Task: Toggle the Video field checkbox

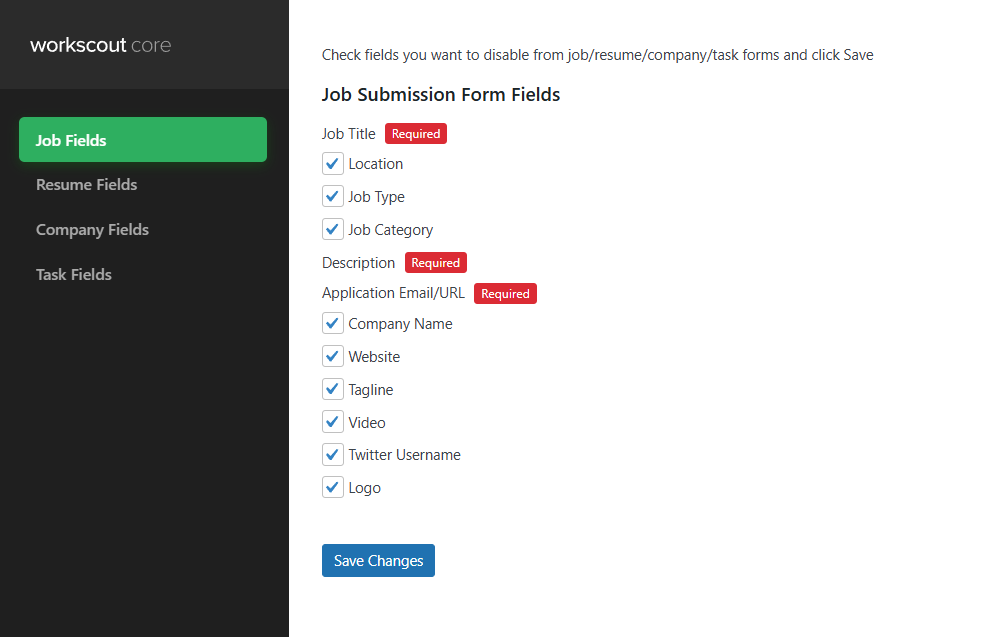Action: pyautogui.click(x=333, y=423)
